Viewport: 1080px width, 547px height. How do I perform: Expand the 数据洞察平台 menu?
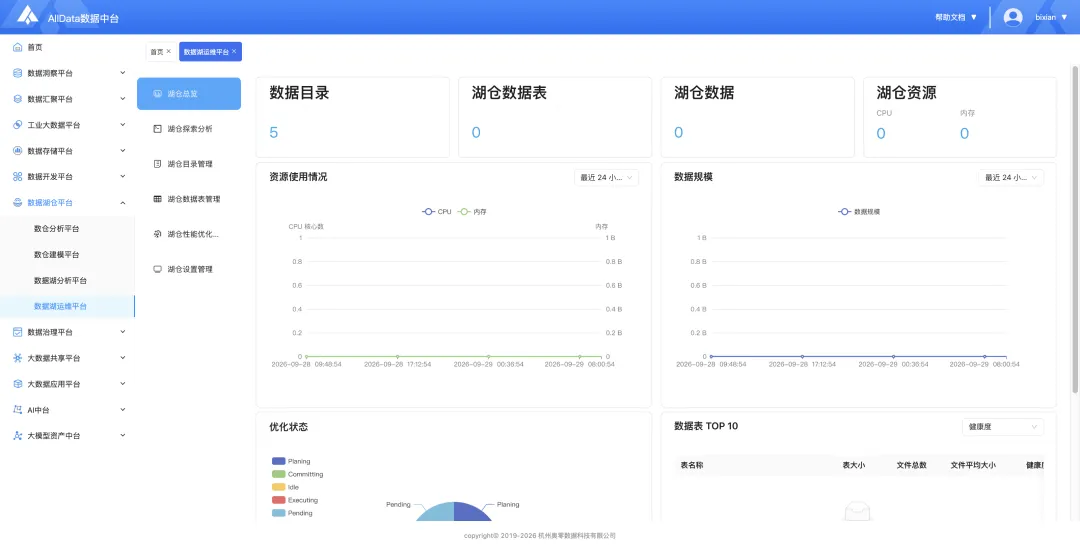(123, 73)
